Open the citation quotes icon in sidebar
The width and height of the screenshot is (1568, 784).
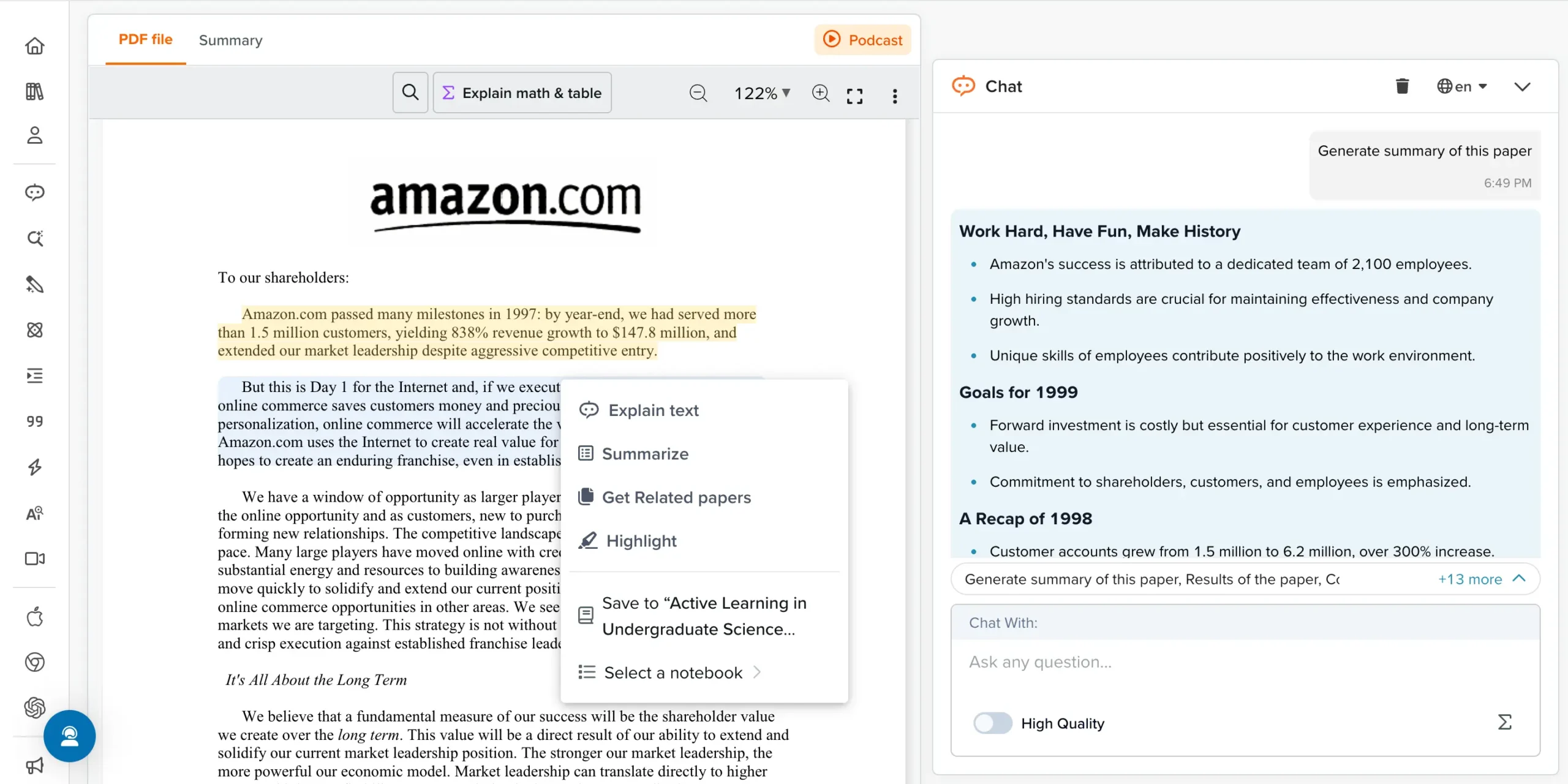[34, 421]
